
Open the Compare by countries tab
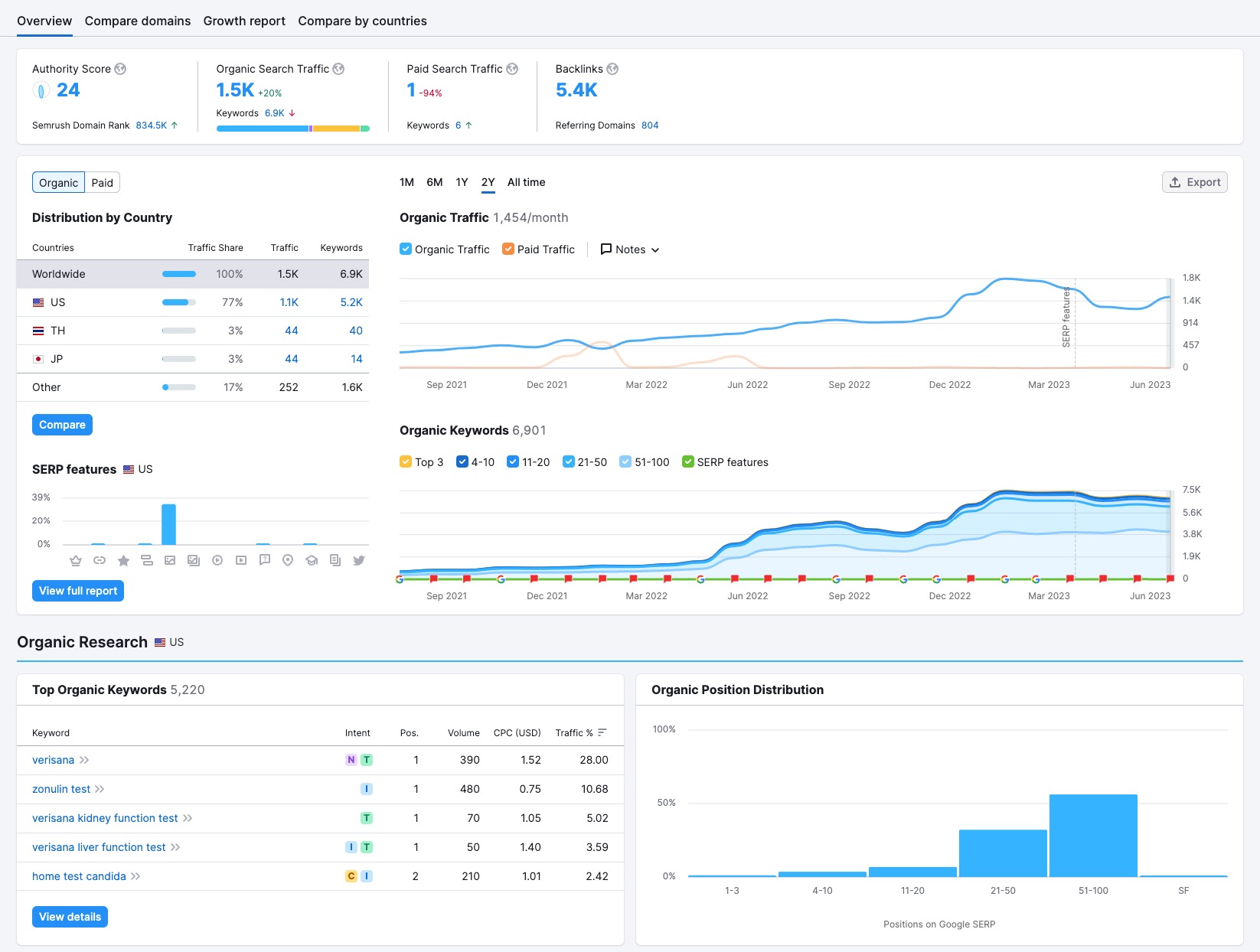click(x=362, y=21)
